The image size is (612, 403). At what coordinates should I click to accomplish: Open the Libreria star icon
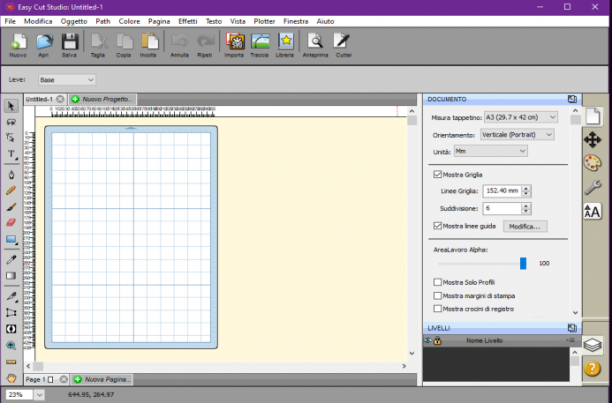pyautogui.click(x=285, y=45)
